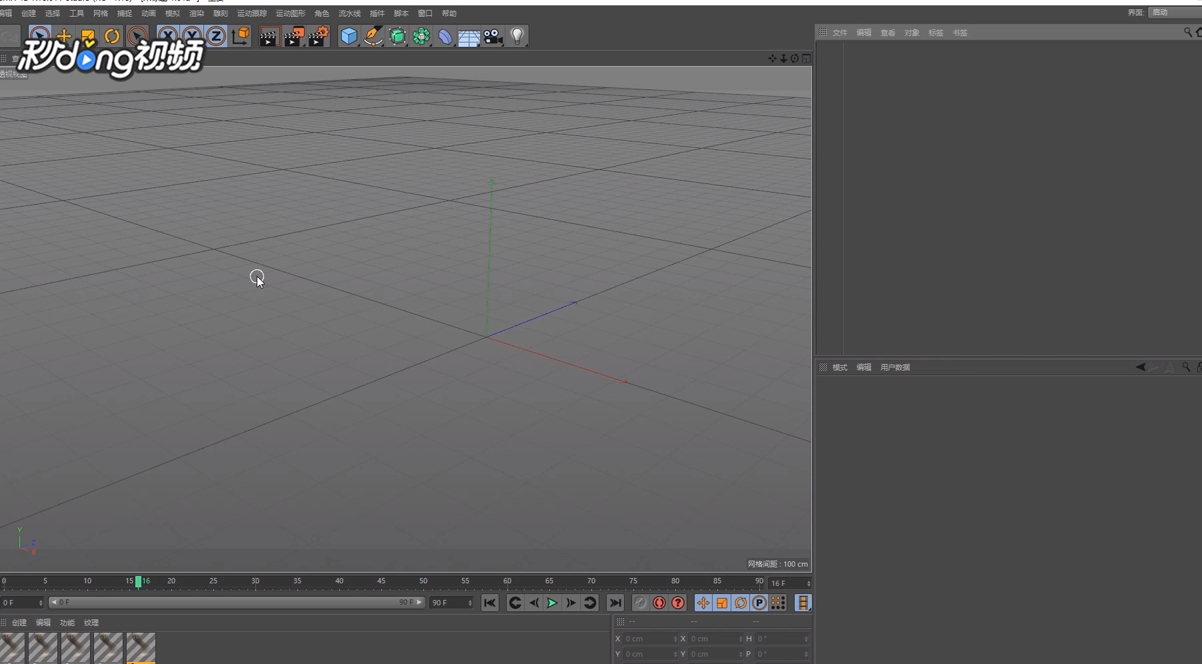
Task: Toggle viewport maximize layout icon
Action: pyautogui.click(x=806, y=58)
